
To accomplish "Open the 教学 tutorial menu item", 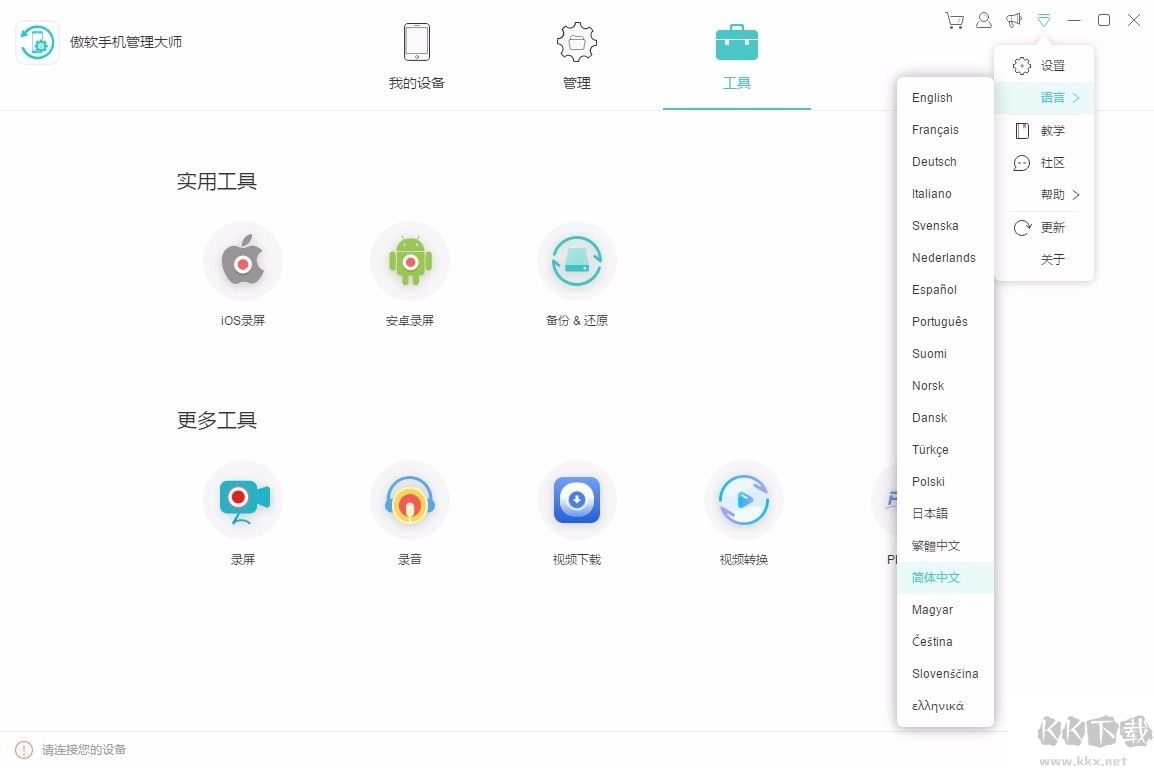I will coord(1044,130).
